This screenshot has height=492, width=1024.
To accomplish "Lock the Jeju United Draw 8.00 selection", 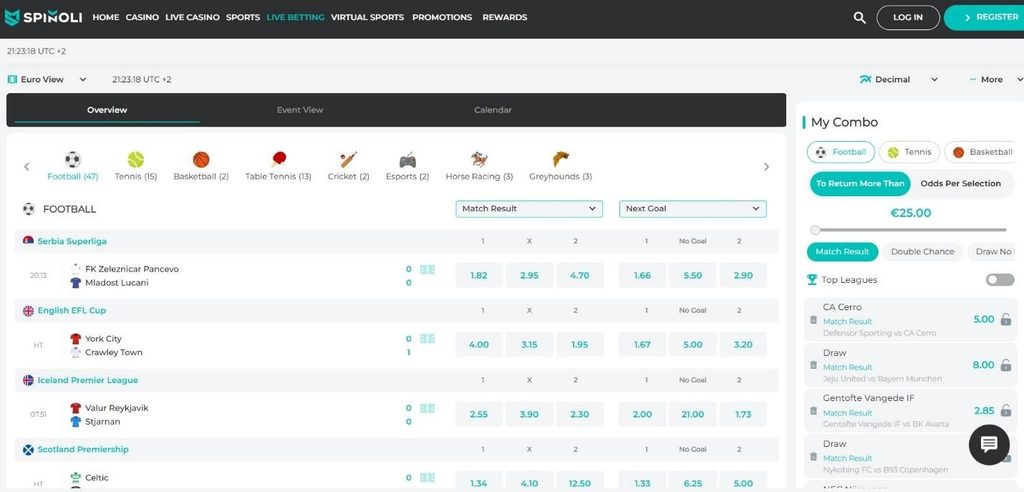I will (1006, 365).
